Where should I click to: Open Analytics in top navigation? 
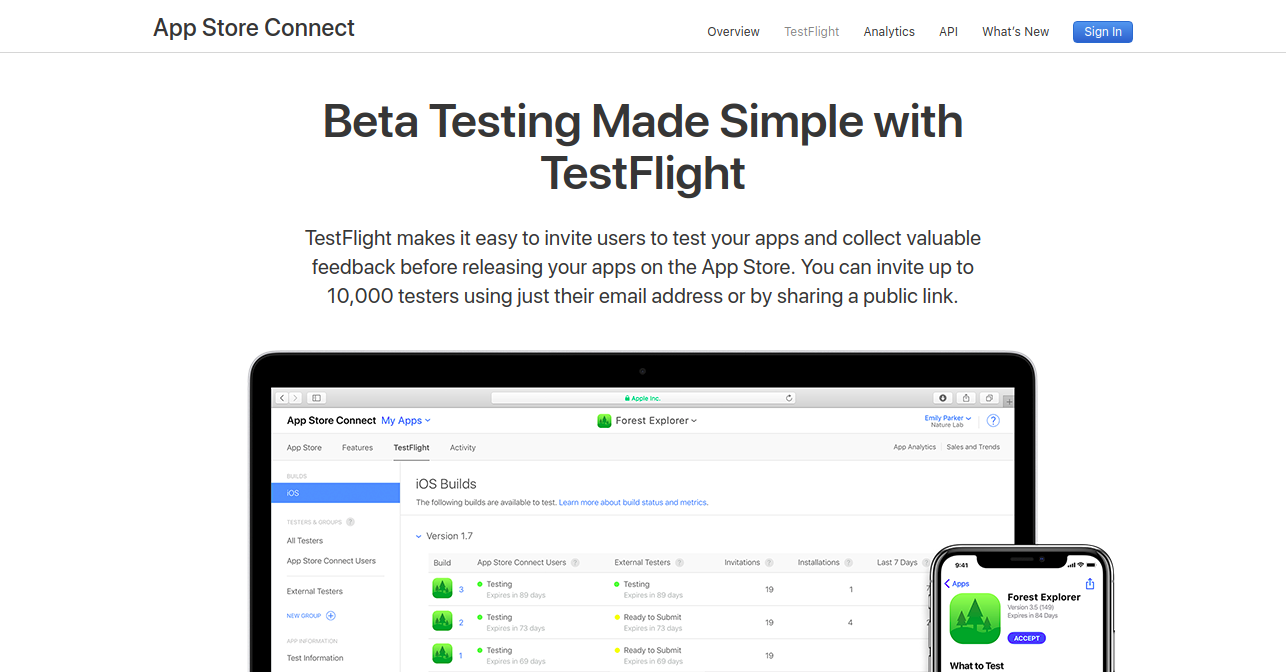889,32
